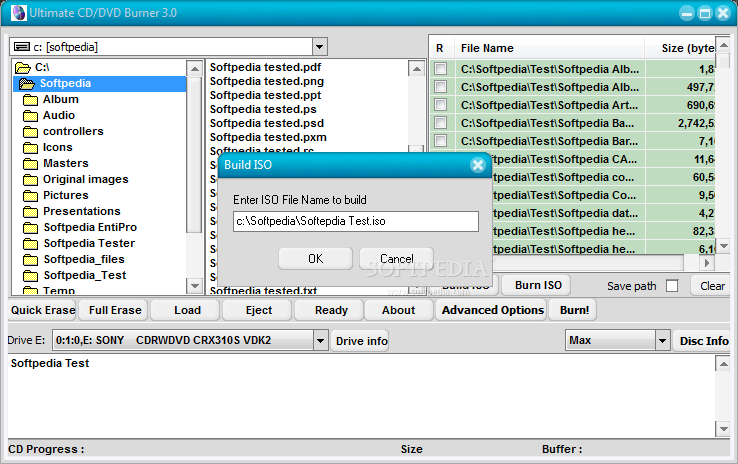Check the box for Softpedia Bar... row

point(441,140)
